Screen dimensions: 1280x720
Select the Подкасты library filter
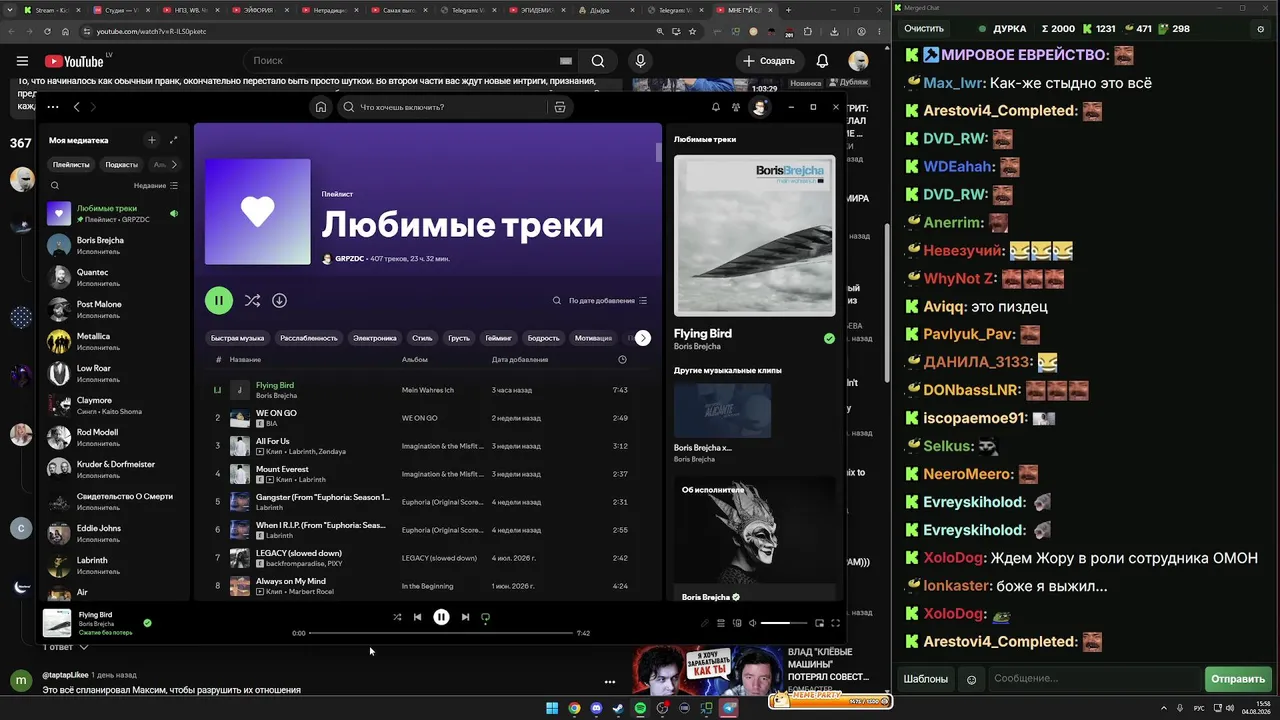(x=122, y=164)
